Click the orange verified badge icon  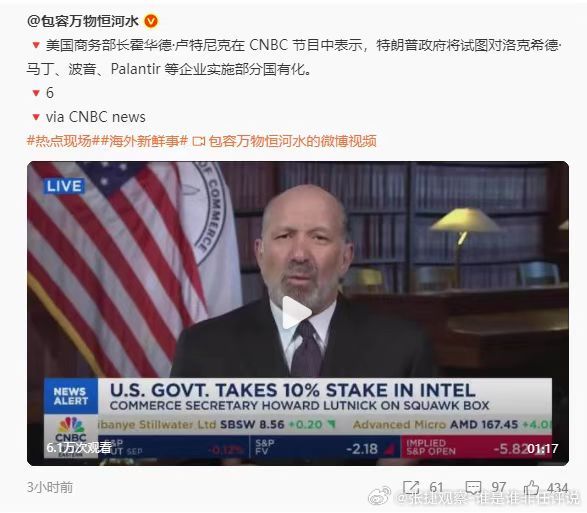(x=151, y=21)
